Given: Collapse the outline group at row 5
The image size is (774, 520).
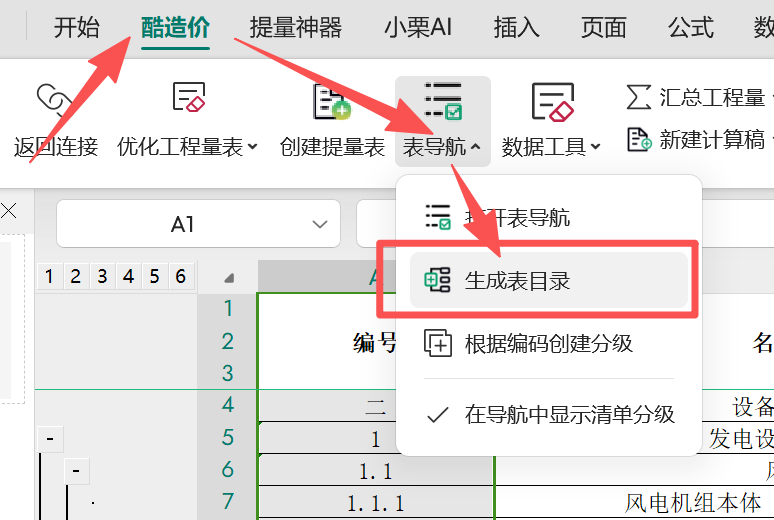Looking at the screenshot, I should [x=50, y=438].
